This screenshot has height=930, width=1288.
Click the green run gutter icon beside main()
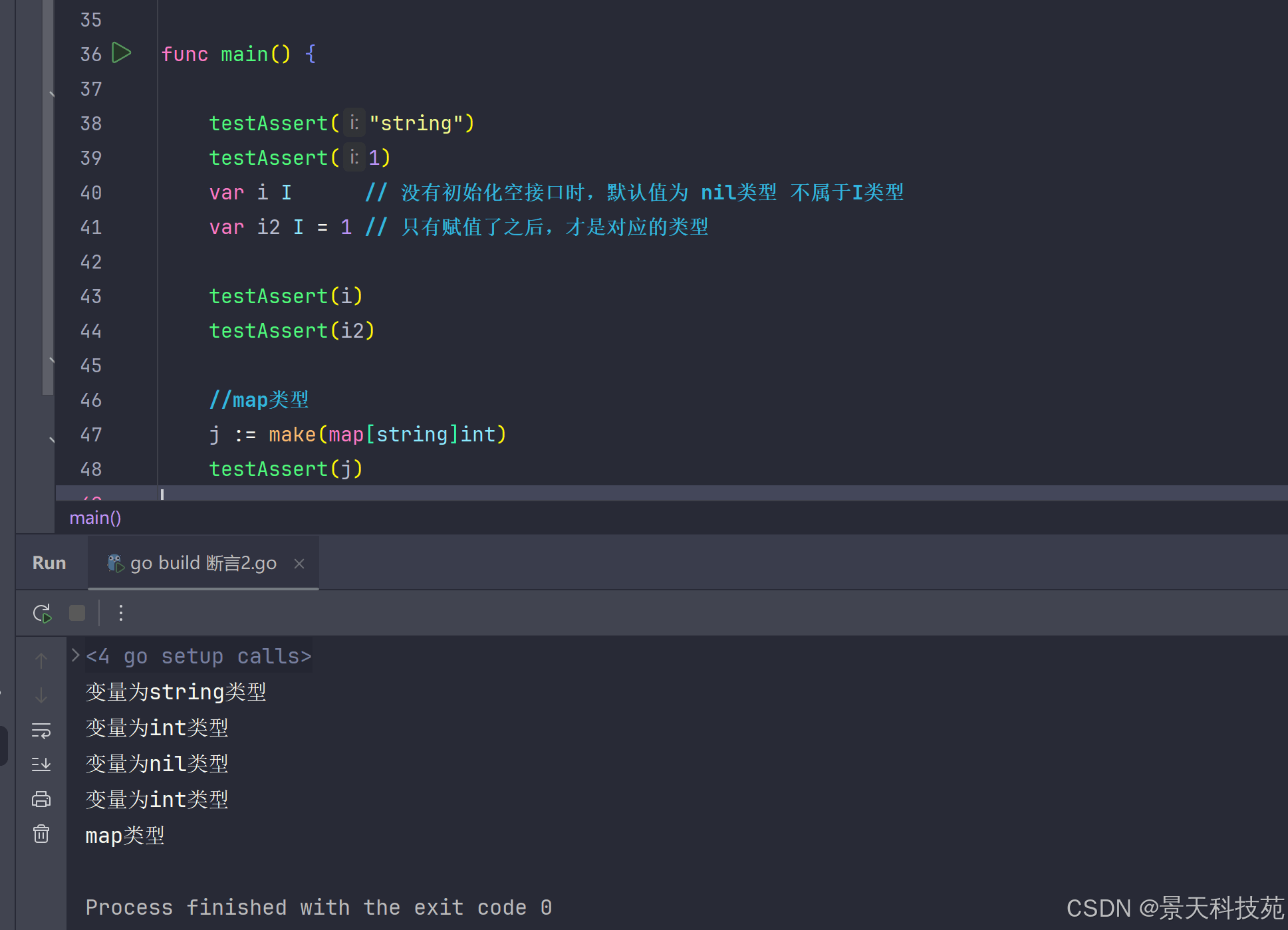[121, 53]
